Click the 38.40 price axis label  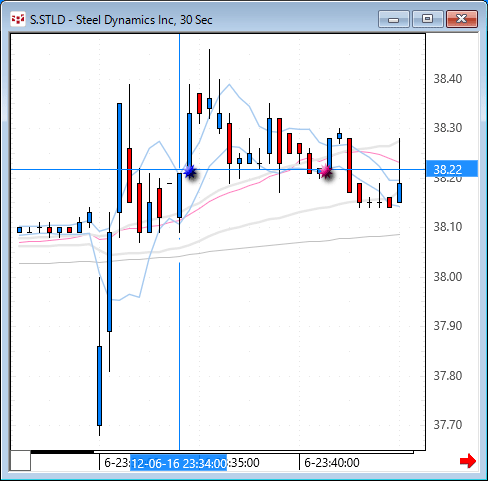[x=448, y=79]
